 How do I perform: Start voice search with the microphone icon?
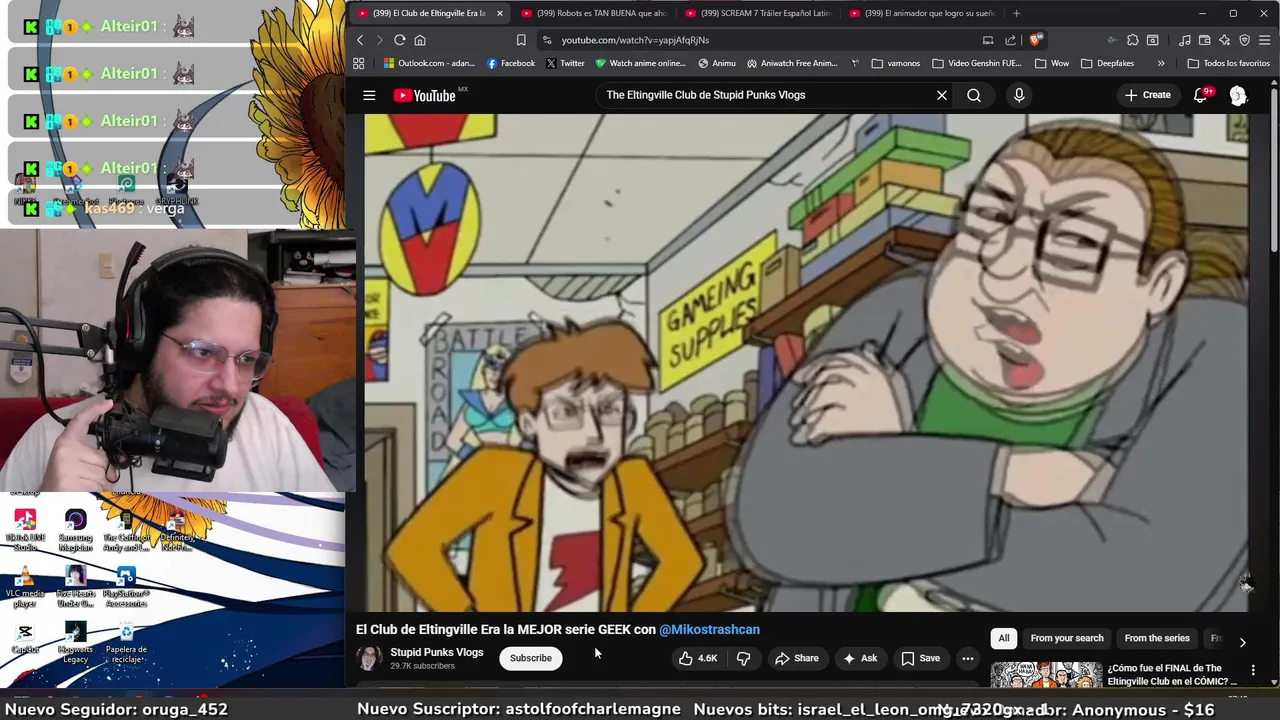tap(1019, 95)
